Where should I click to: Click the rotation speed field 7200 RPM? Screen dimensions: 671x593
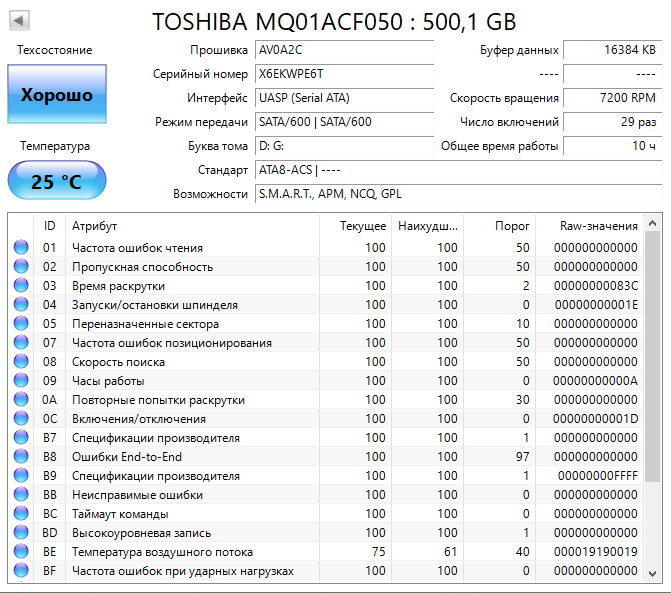point(612,98)
